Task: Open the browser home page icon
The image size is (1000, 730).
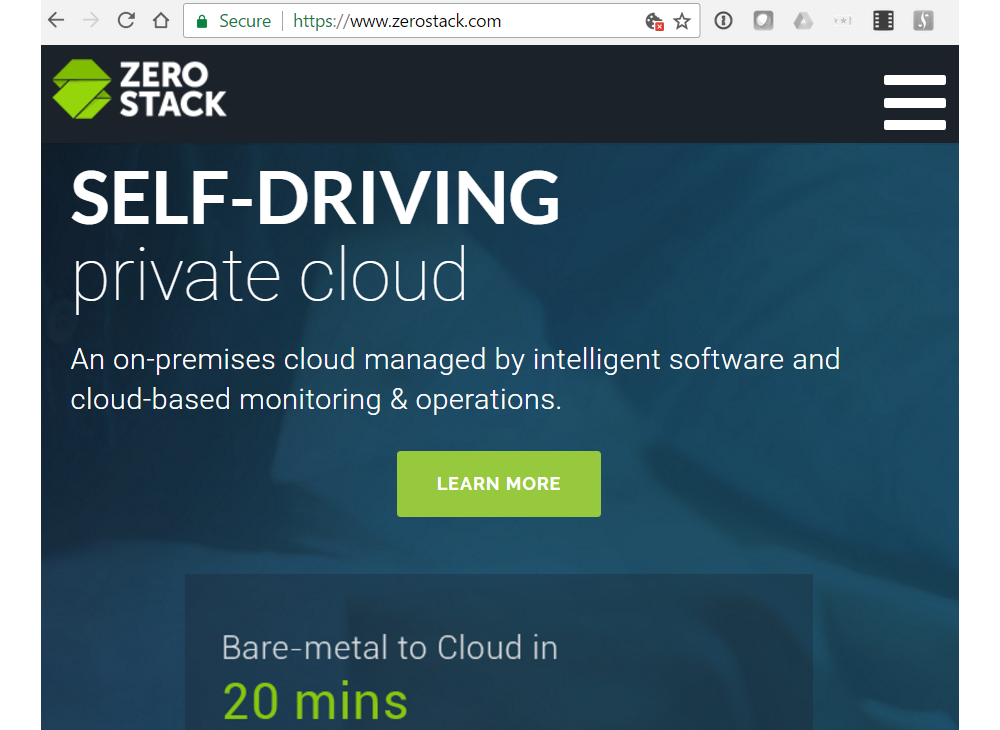Action: click(x=161, y=20)
